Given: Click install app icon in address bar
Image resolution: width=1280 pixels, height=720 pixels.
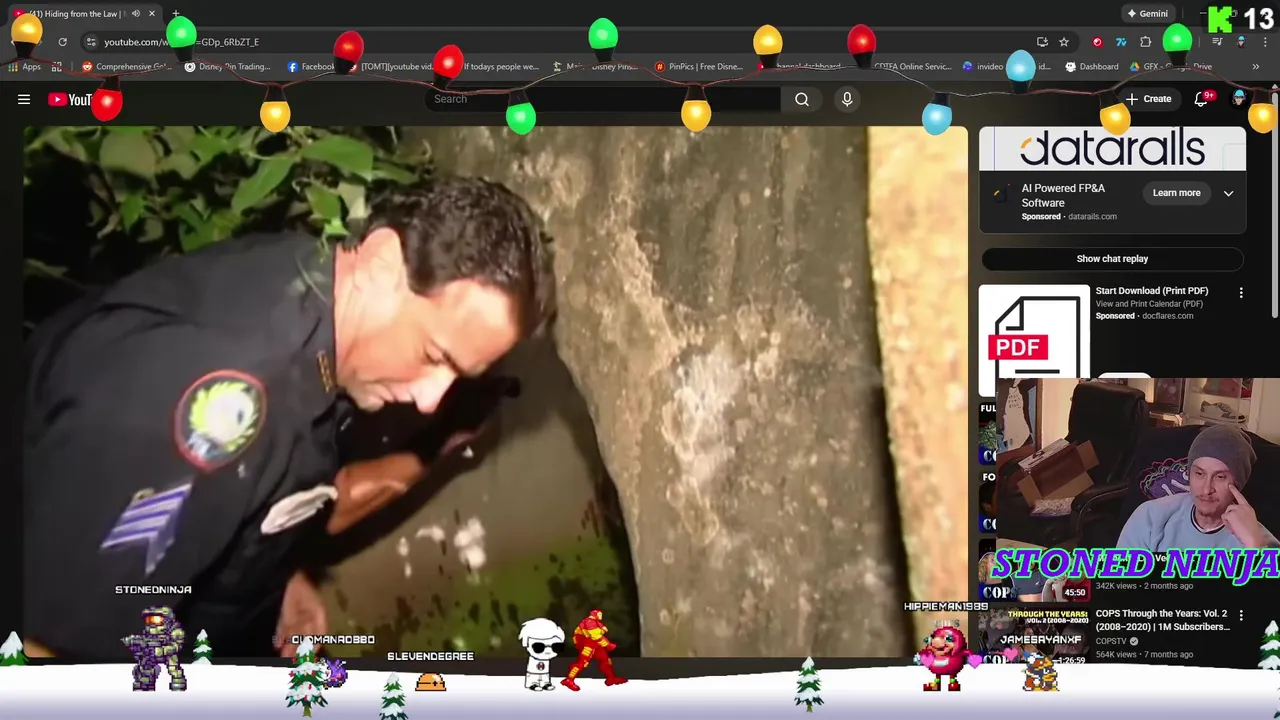Looking at the screenshot, I should click(x=1042, y=42).
